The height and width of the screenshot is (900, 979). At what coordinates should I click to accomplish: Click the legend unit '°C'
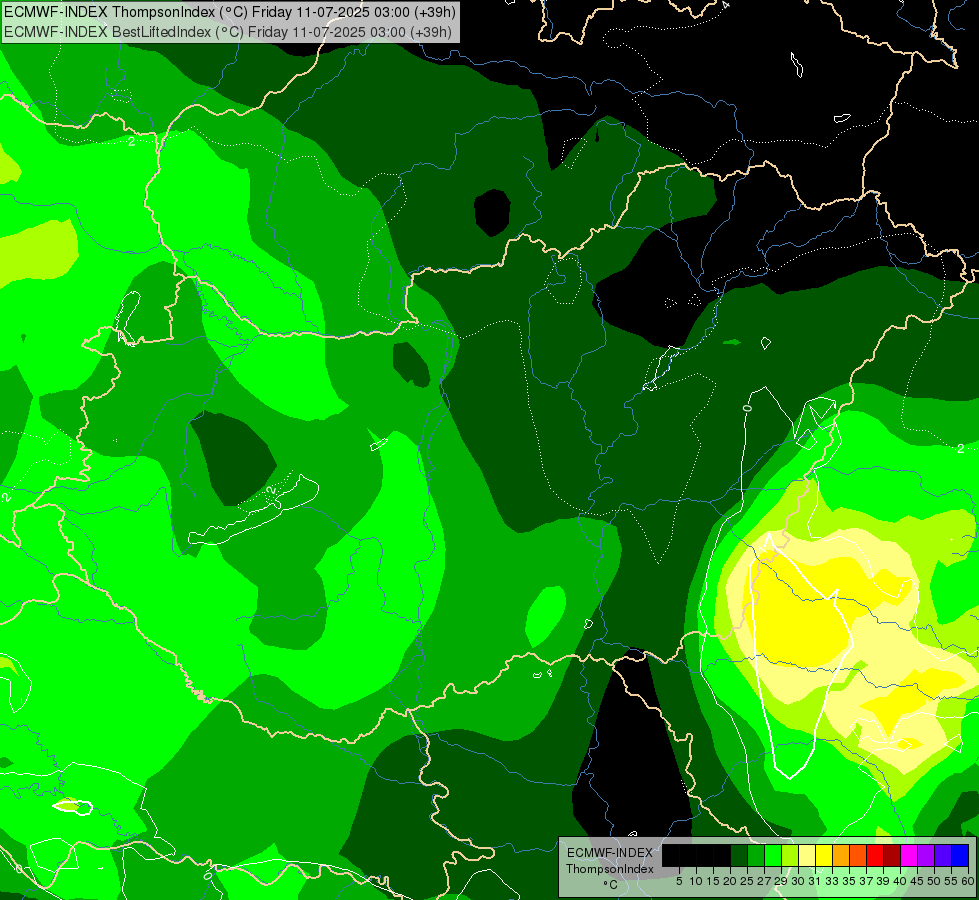(x=611, y=885)
